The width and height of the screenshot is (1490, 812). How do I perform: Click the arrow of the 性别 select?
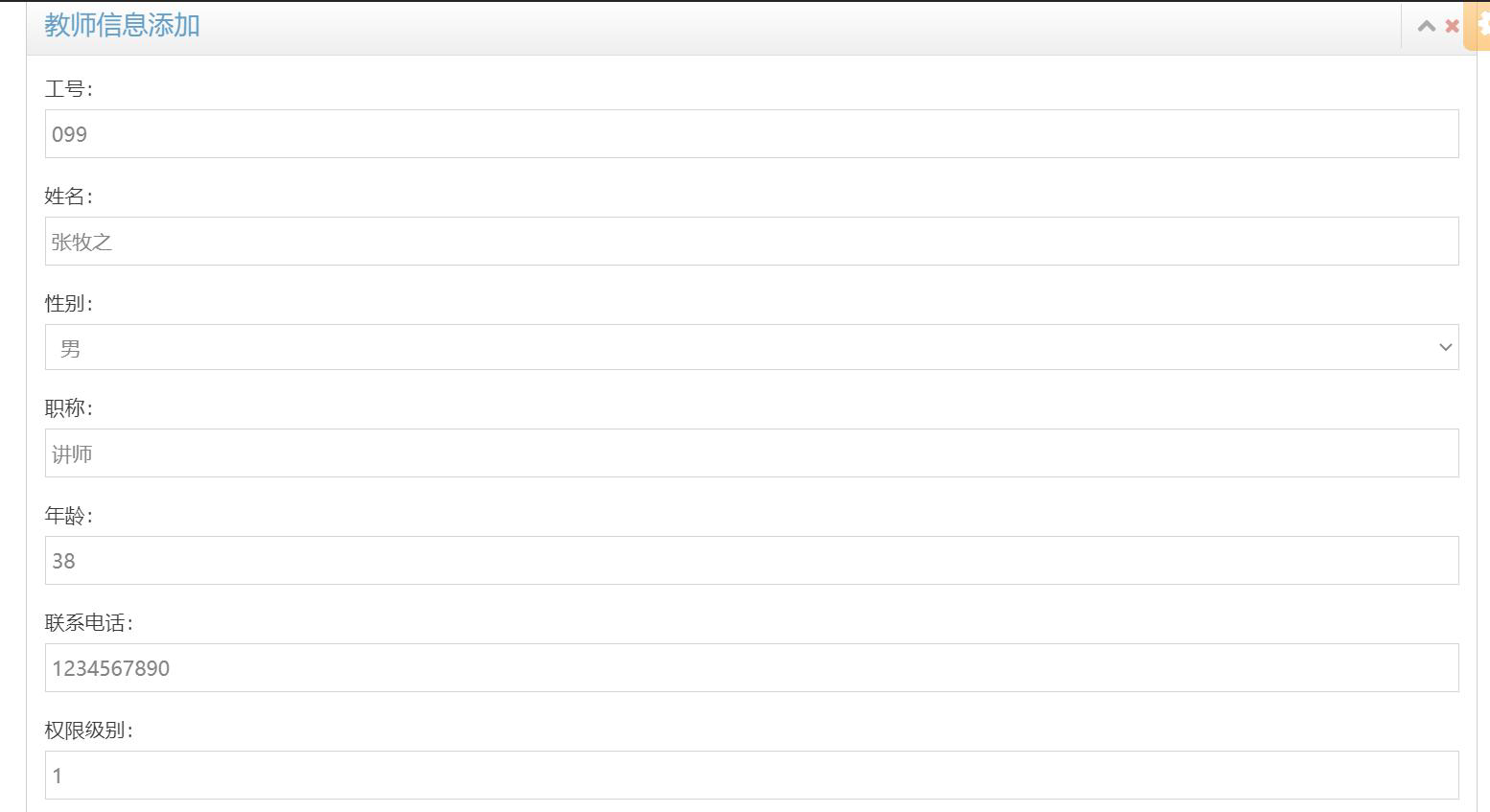click(x=1445, y=347)
